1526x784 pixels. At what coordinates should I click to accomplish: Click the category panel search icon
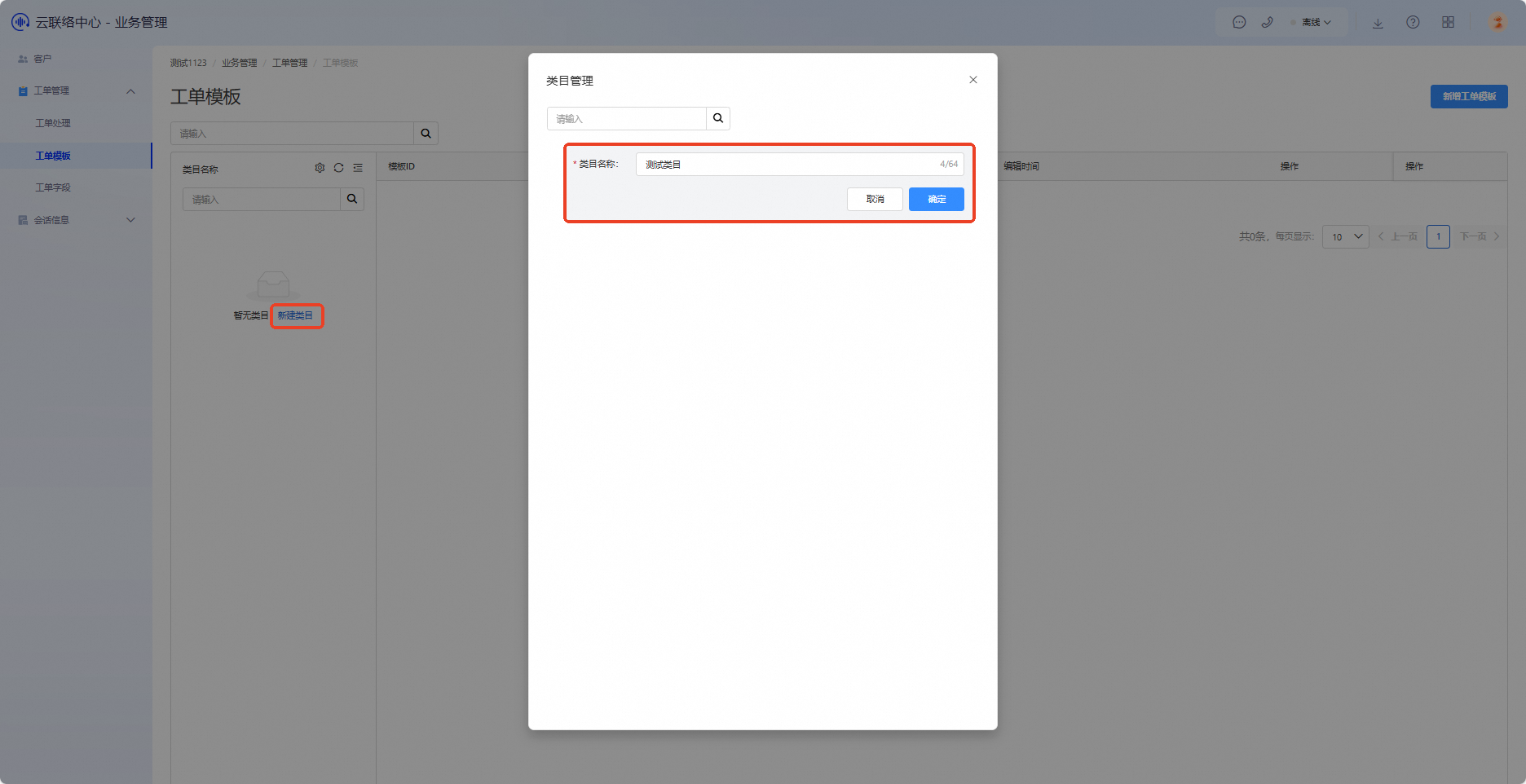(x=352, y=200)
